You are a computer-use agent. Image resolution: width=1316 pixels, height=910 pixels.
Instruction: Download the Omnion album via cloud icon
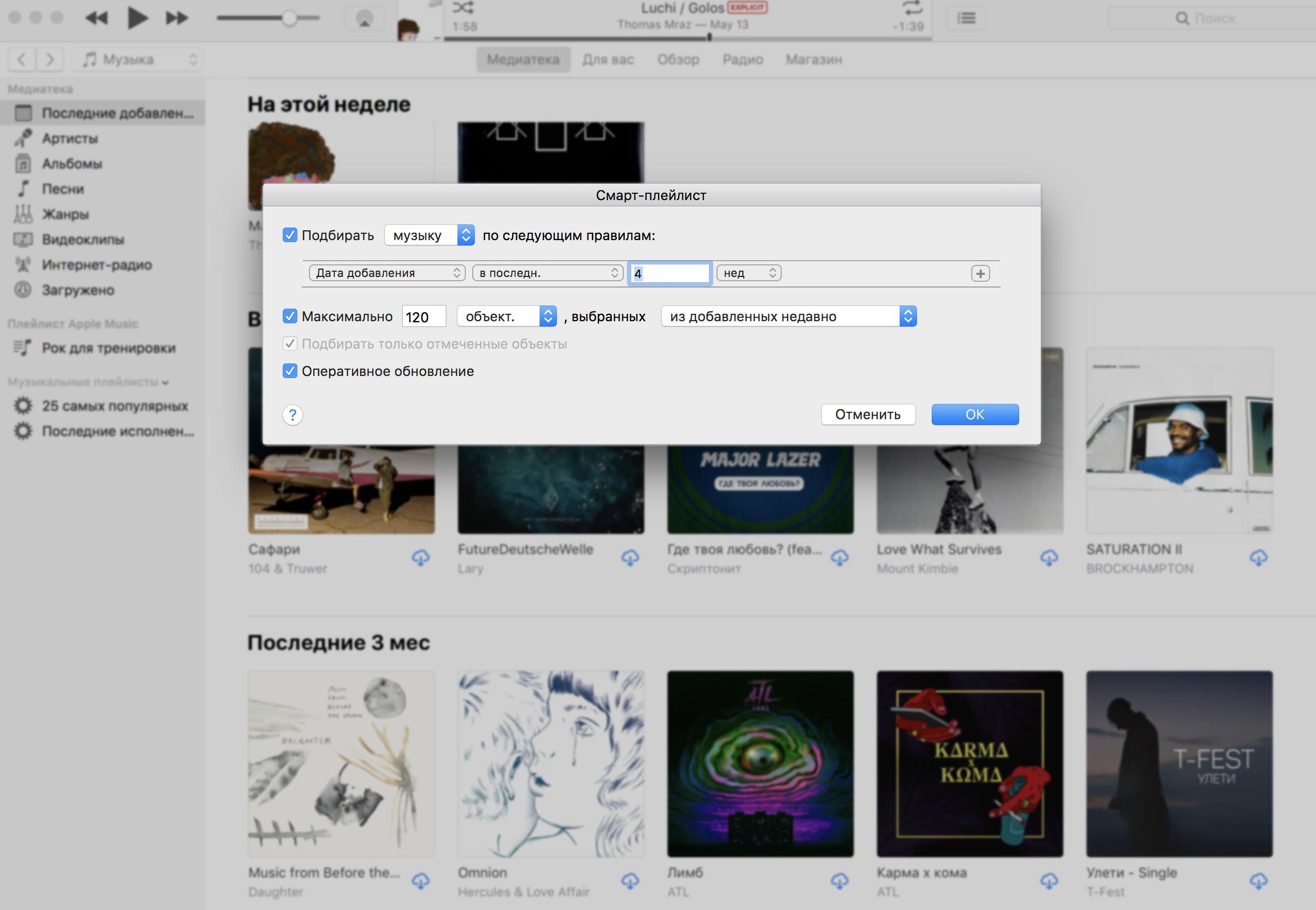pyautogui.click(x=630, y=881)
